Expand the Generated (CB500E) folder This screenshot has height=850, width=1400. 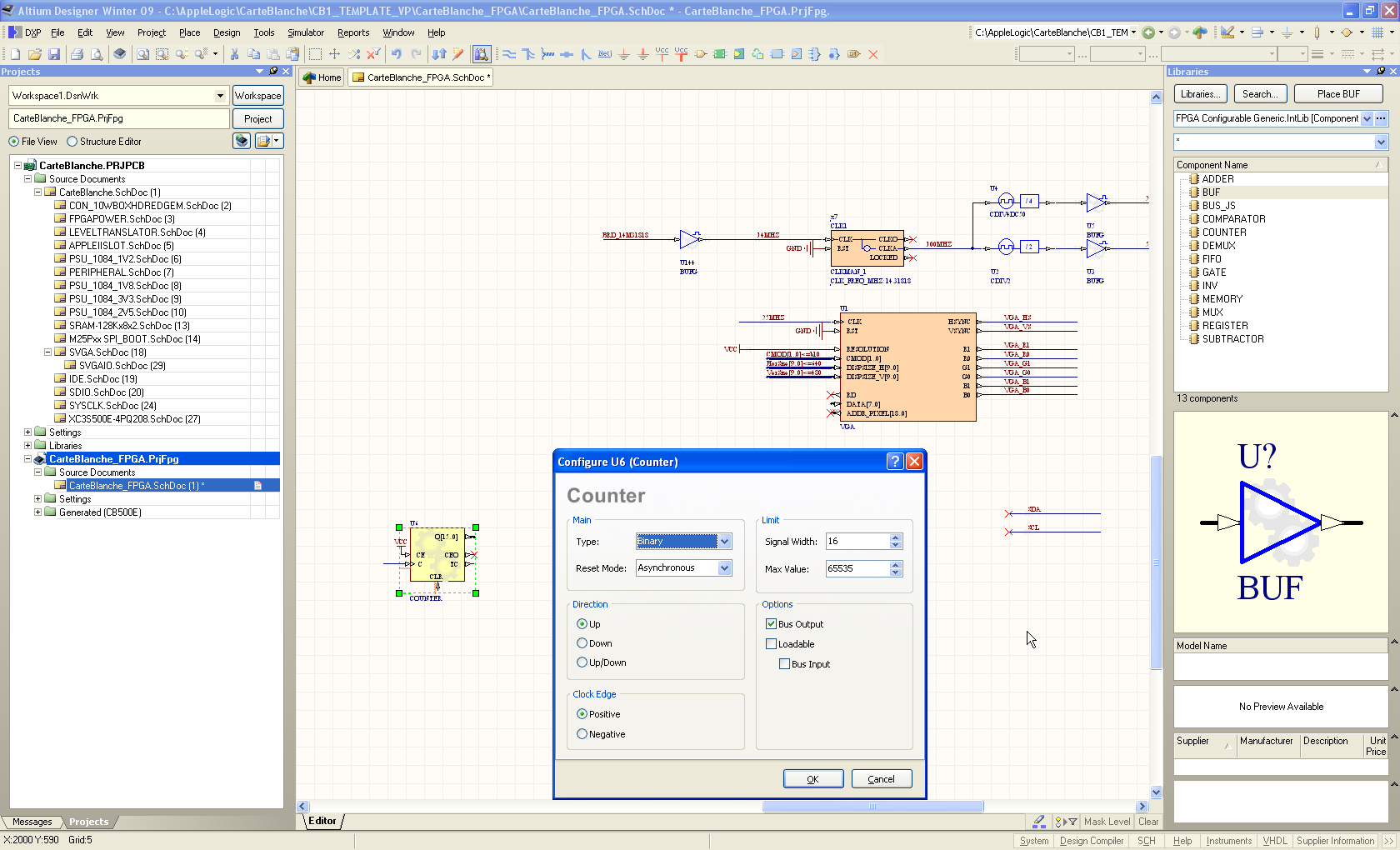pyautogui.click(x=37, y=512)
